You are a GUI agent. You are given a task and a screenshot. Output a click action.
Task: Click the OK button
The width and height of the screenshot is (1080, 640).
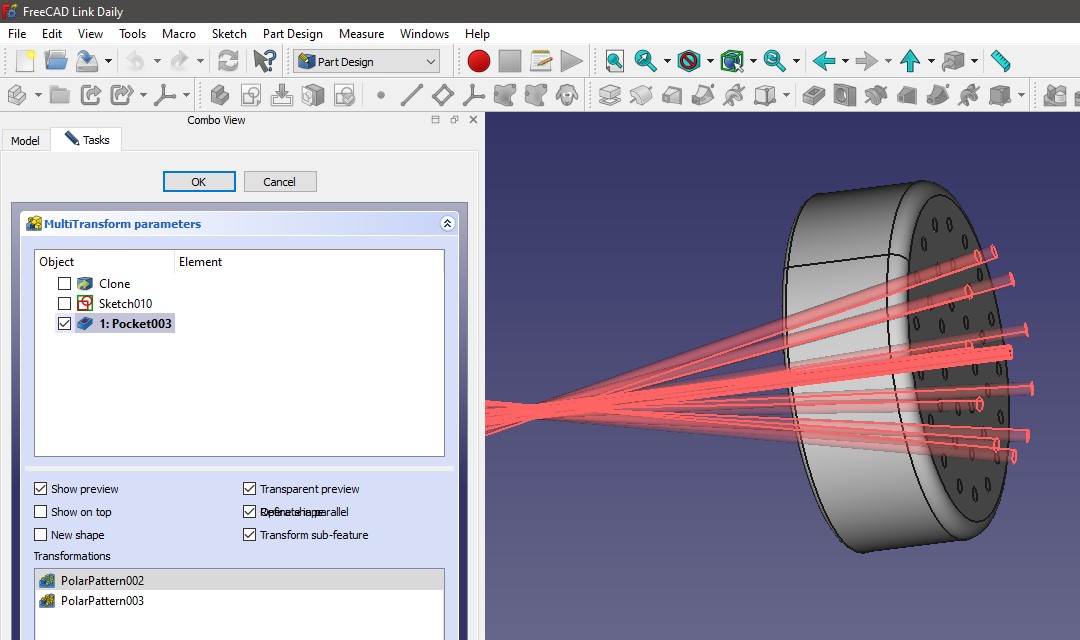point(199,181)
